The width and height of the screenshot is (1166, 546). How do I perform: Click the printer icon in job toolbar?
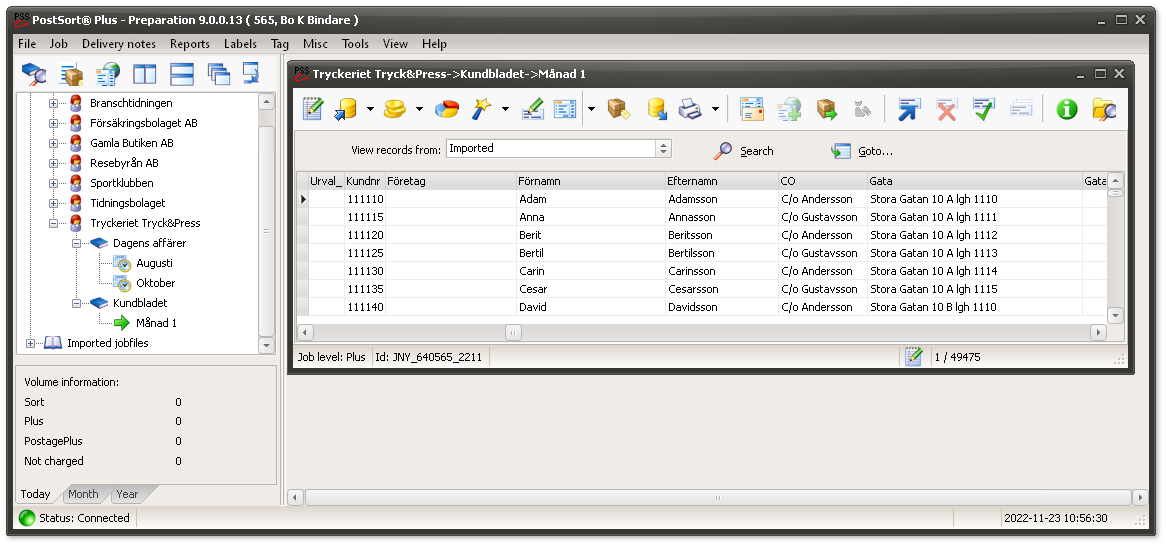(x=691, y=109)
